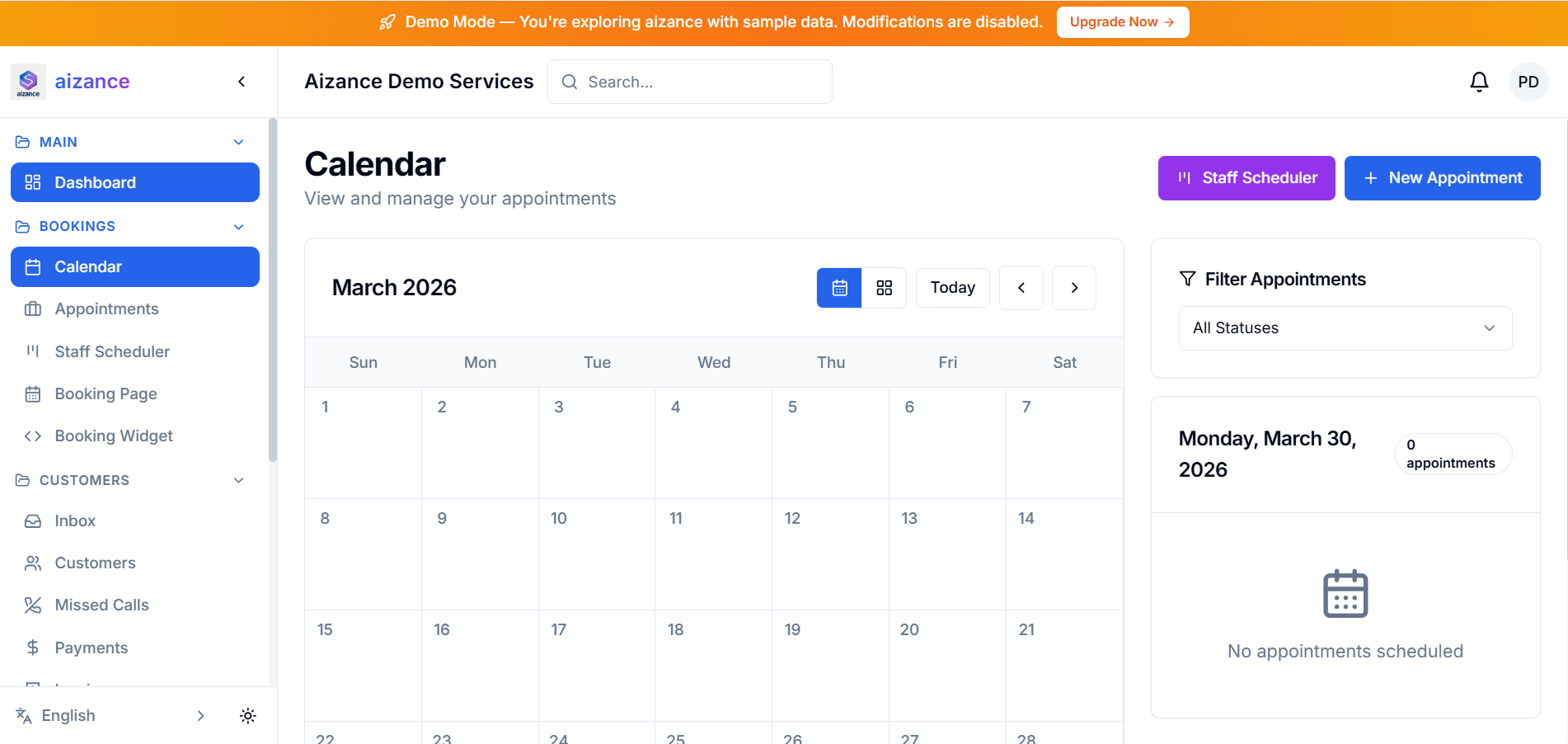Click the Sun column header
This screenshot has height=744, width=1568.
click(x=364, y=362)
